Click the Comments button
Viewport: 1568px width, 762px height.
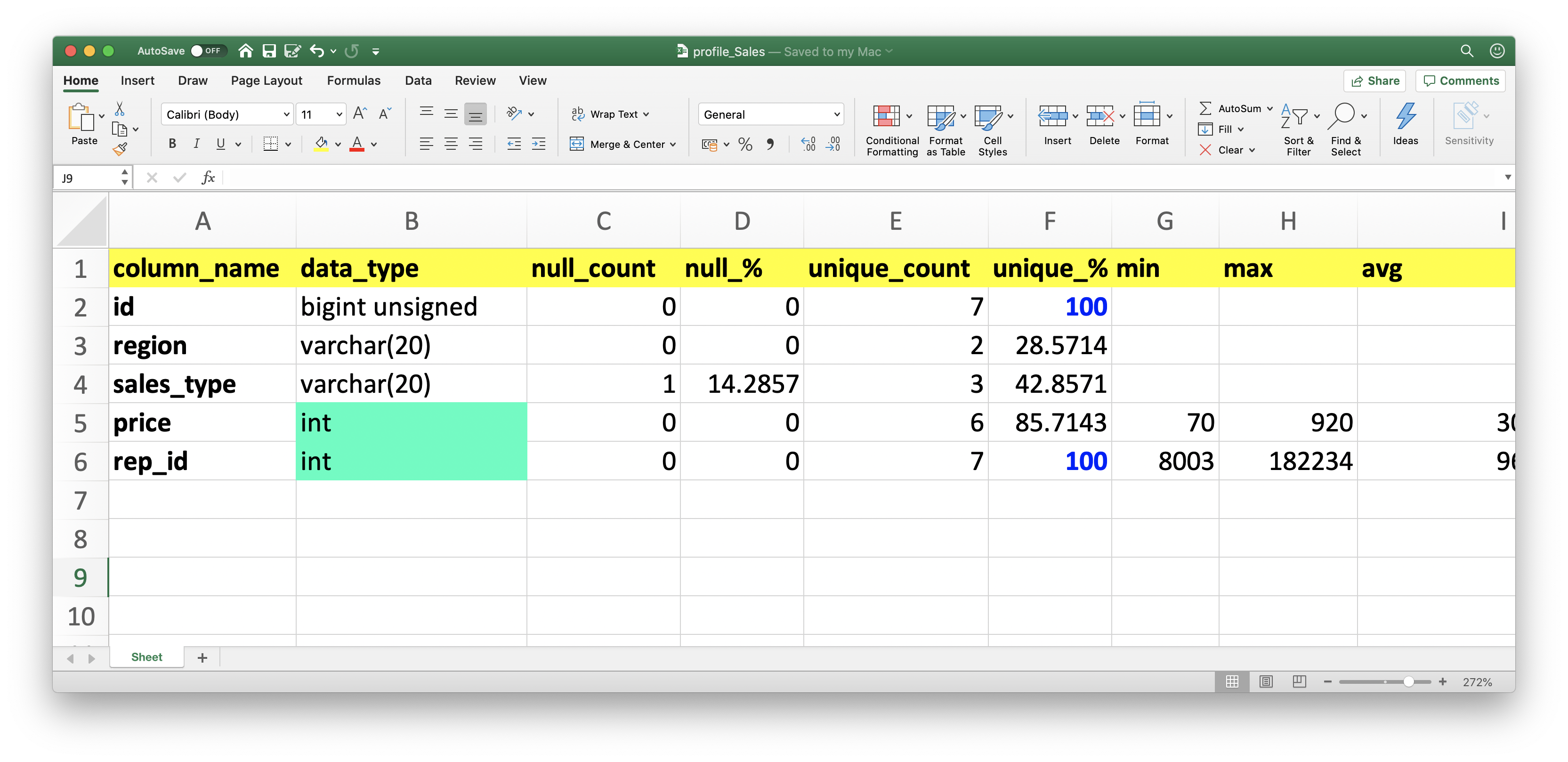coord(1461,81)
